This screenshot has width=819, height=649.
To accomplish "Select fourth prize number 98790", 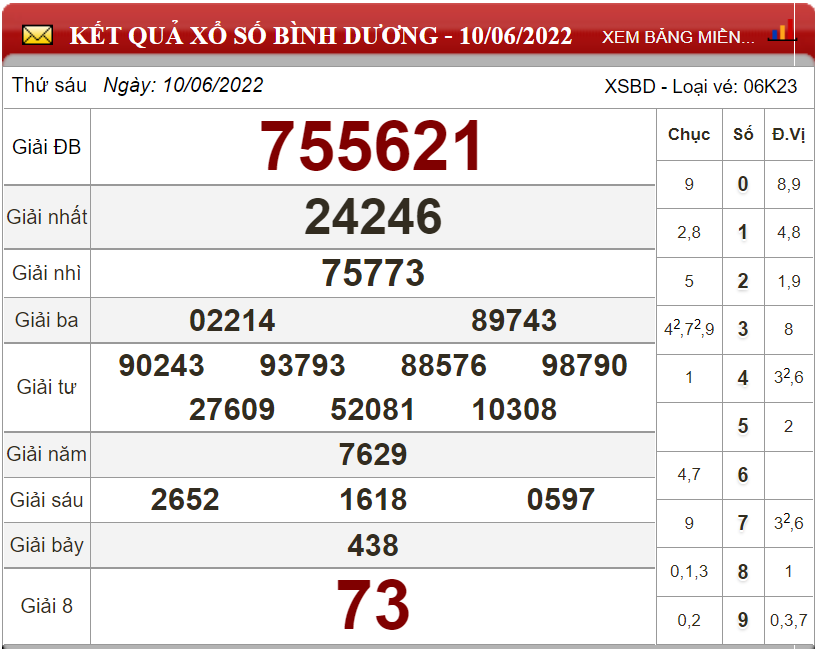I will click(x=584, y=365).
